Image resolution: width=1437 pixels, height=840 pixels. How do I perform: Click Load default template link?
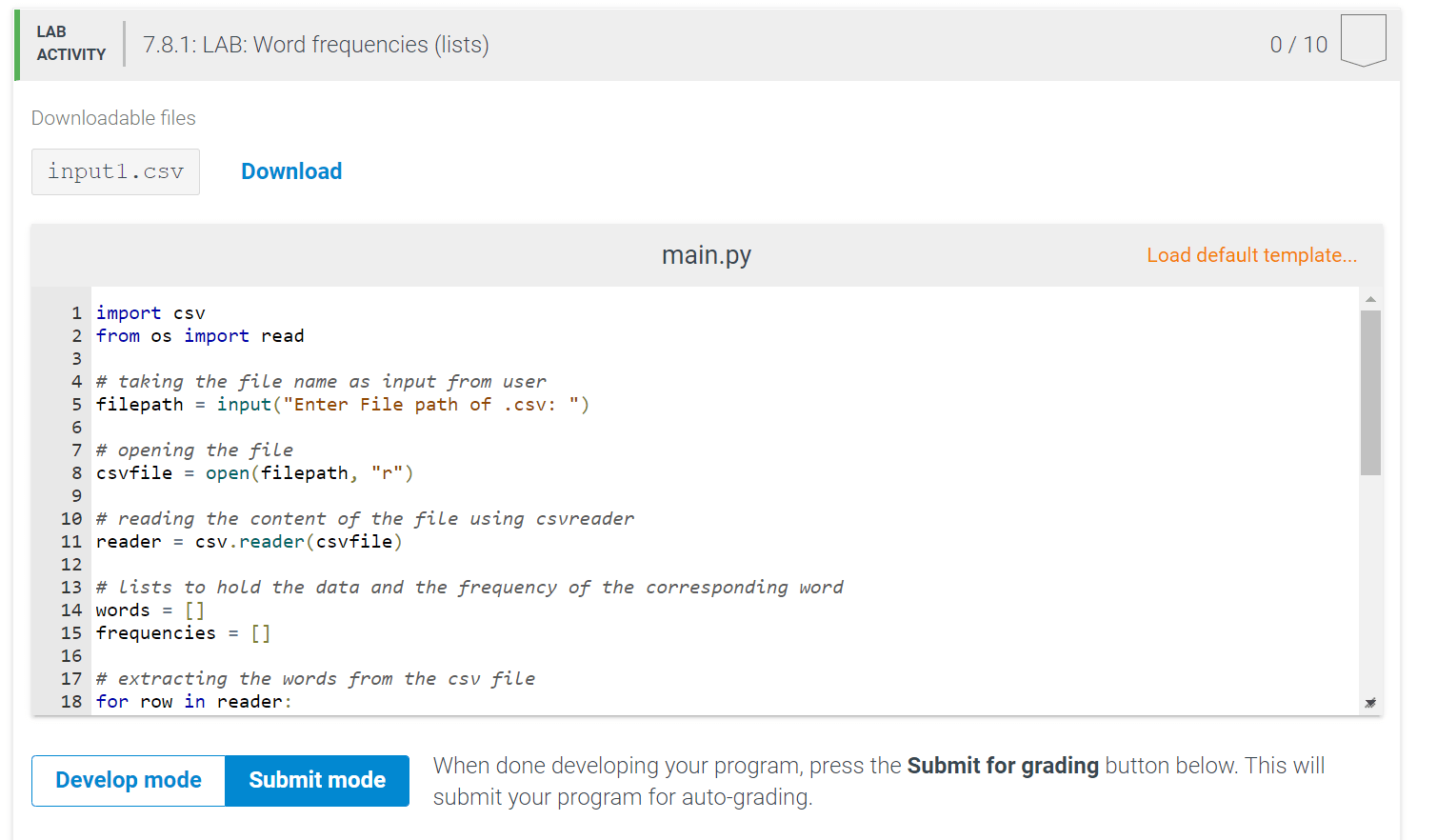(x=1251, y=255)
